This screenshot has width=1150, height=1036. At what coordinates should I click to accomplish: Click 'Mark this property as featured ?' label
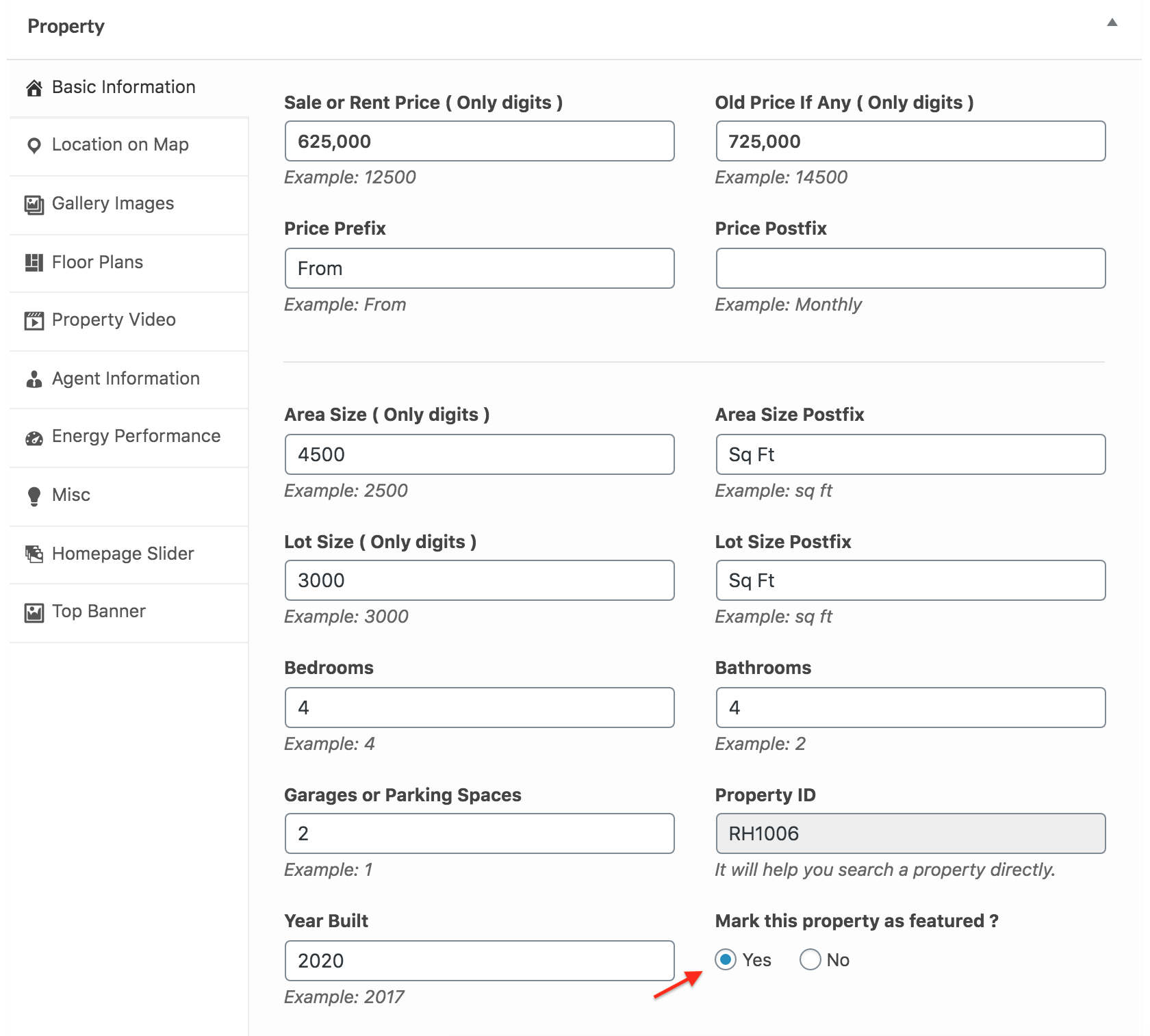856,921
